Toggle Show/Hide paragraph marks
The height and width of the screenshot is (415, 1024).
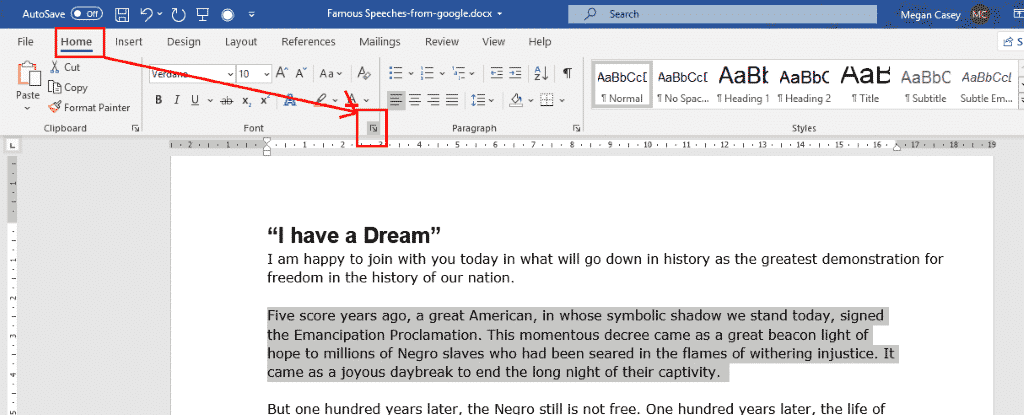click(568, 73)
